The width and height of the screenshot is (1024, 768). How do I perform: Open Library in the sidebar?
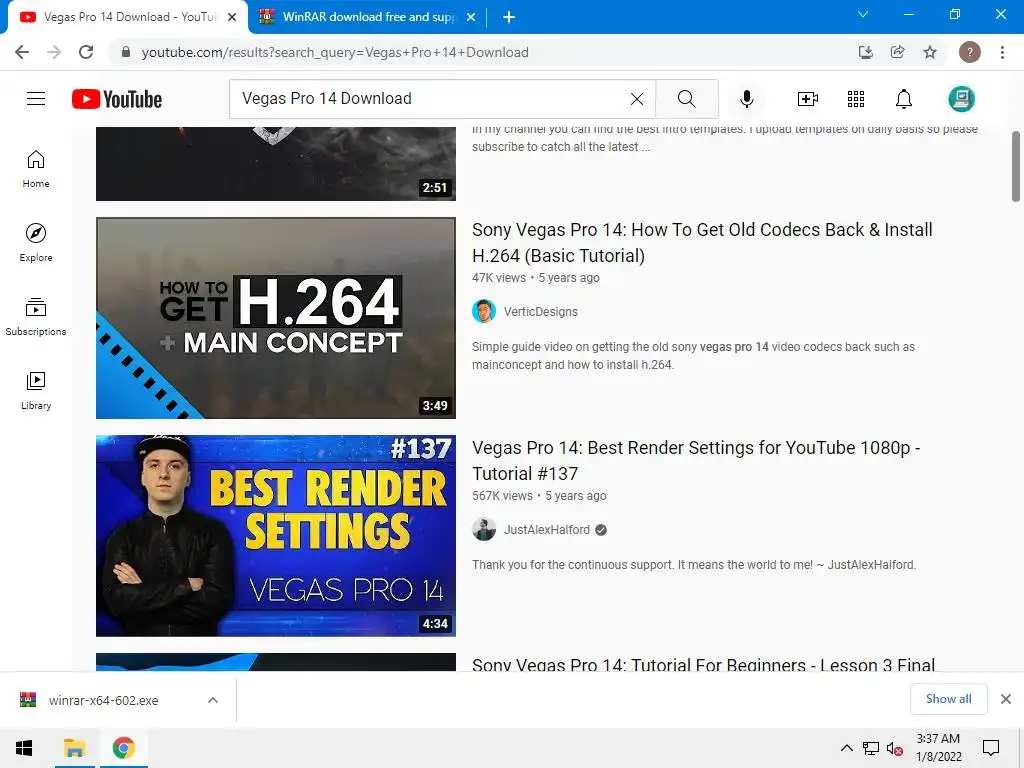36,391
